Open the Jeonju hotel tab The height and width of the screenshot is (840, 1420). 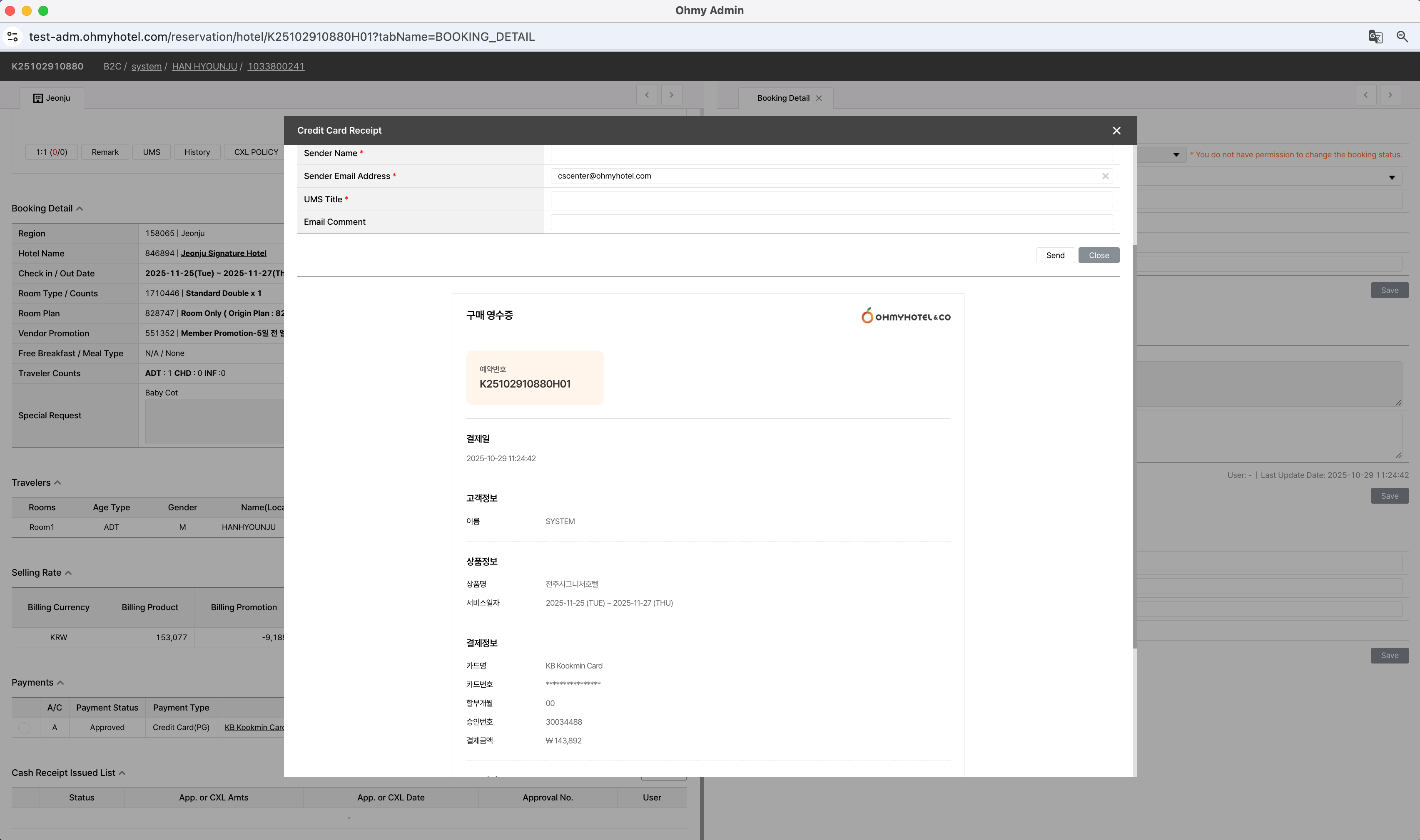pos(52,99)
